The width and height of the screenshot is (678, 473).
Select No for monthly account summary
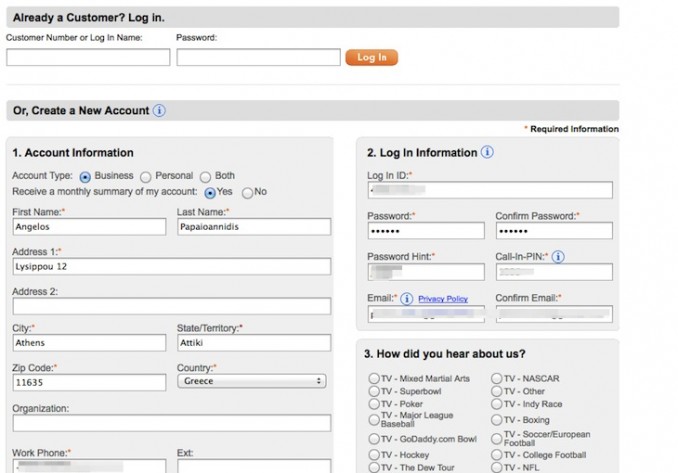(x=247, y=192)
